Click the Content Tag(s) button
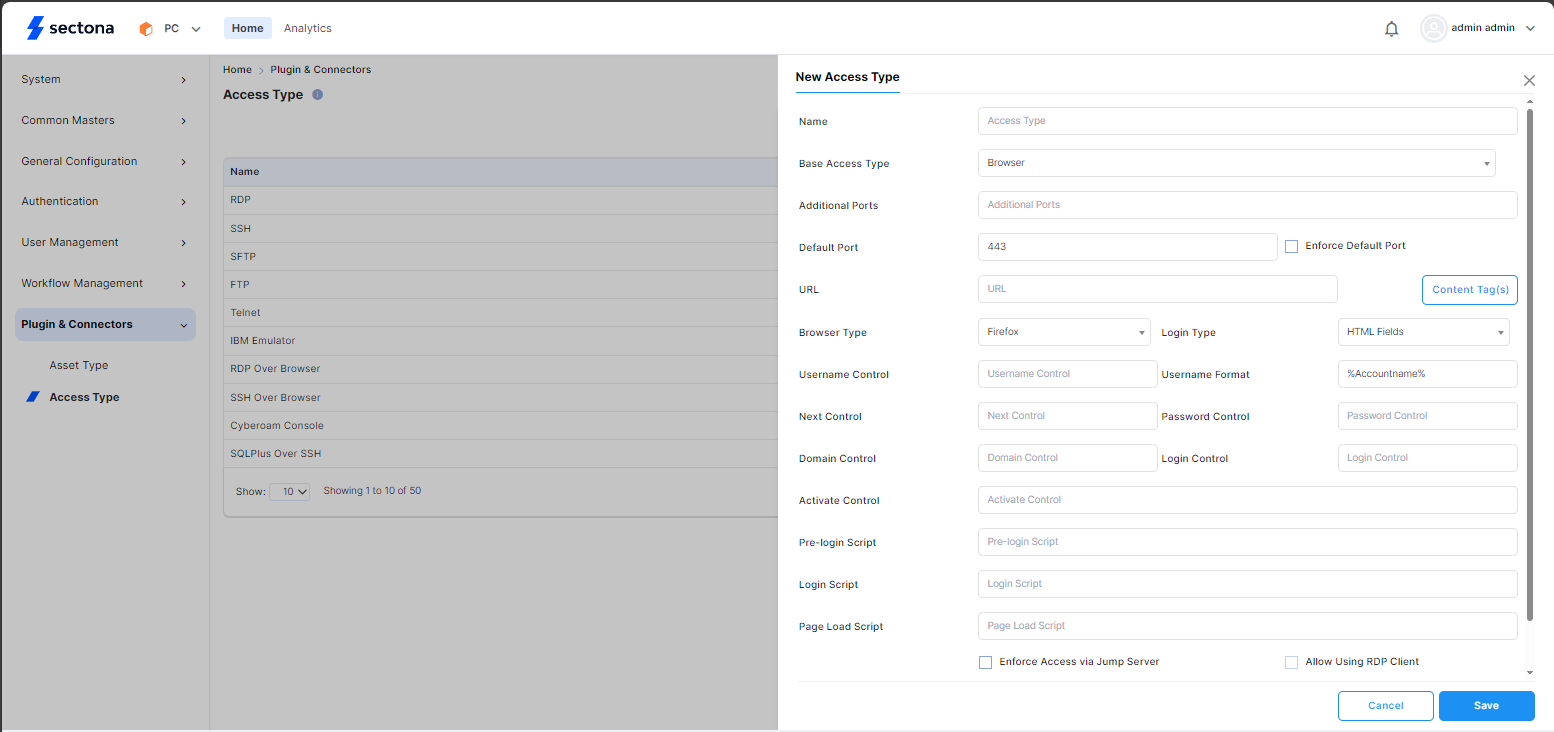This screenshot has width=1554, height=732. (x=1469, y=290)
